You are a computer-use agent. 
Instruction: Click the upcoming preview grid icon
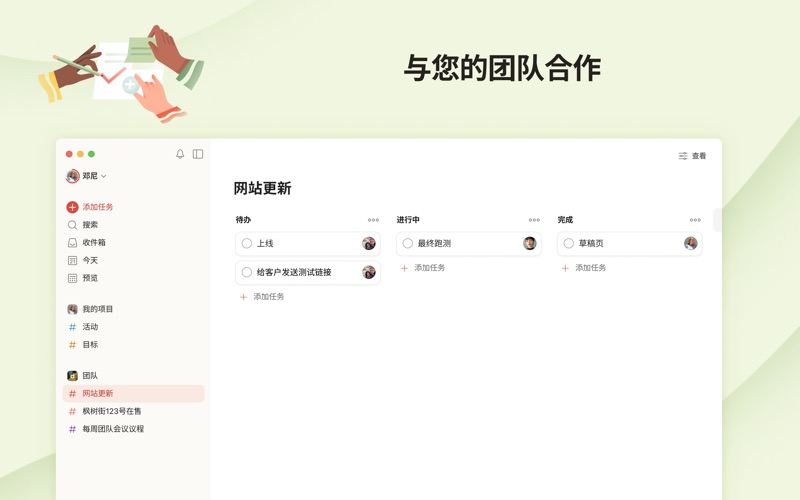click(72, 279)
